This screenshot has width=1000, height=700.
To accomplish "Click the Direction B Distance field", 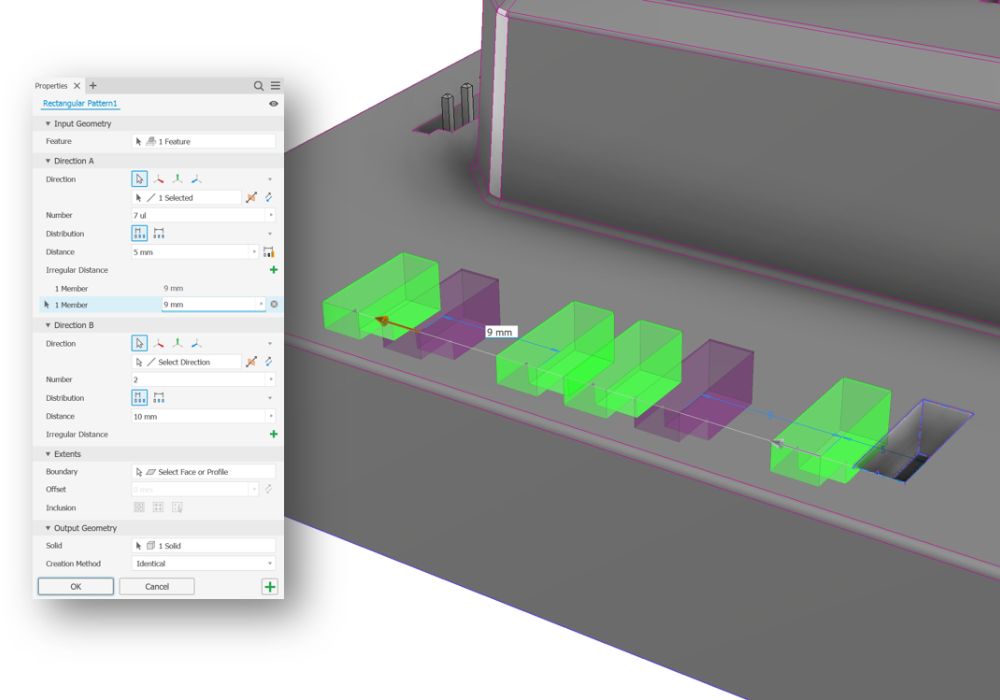I will point(196,416).
